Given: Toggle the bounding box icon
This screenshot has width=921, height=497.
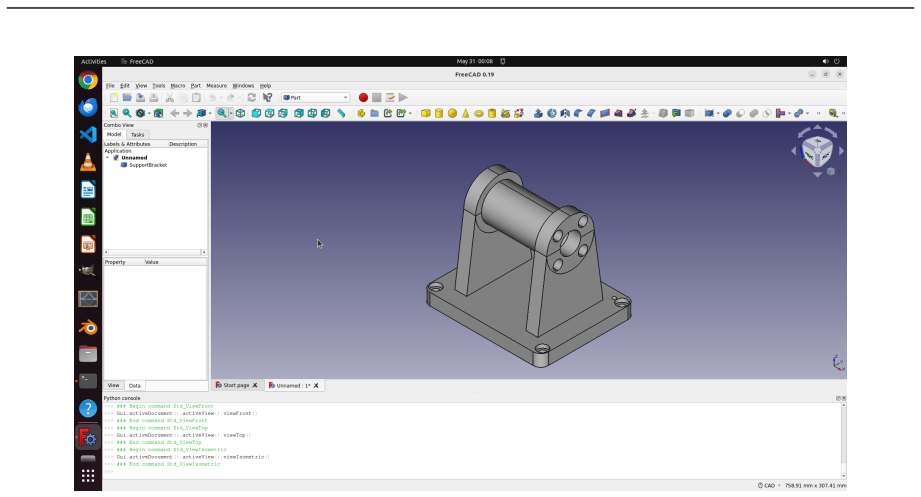Looking at the screenshot, I should pyautogui.click(x=159, y=113).
